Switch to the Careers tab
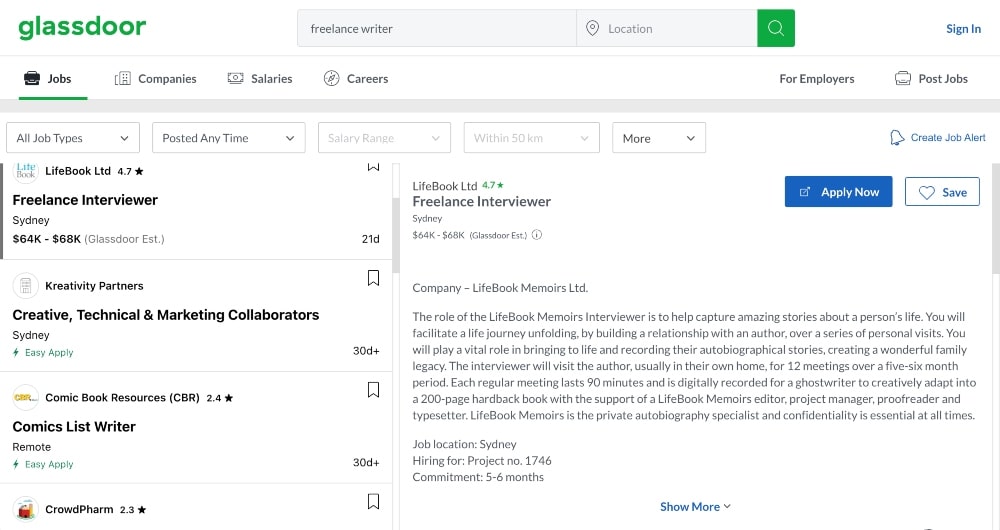Viewport: 1000px width, 530px height. (x=356, y=78)
